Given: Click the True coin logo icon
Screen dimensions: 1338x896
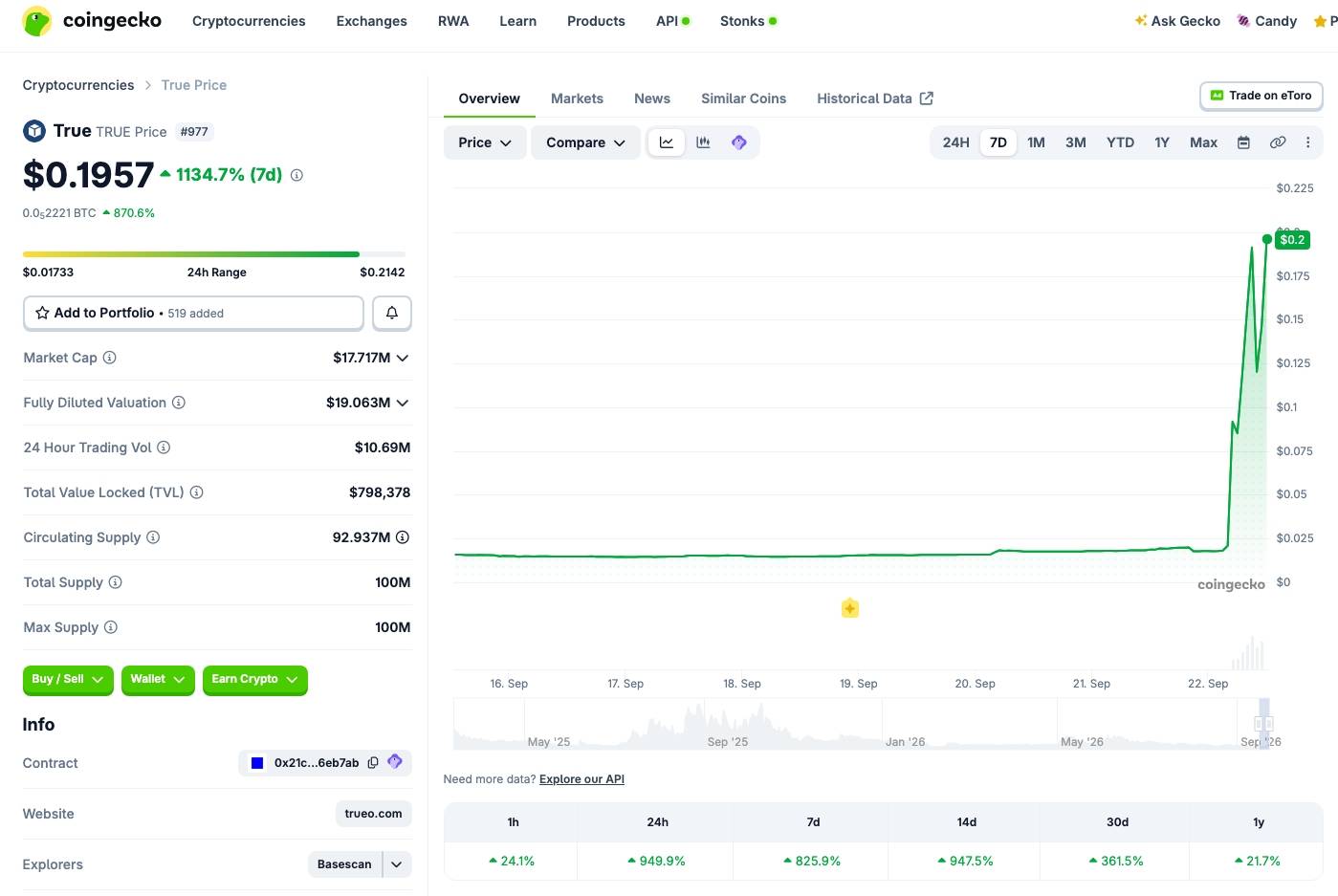Looking at the screenshot, I should [34, 131].
